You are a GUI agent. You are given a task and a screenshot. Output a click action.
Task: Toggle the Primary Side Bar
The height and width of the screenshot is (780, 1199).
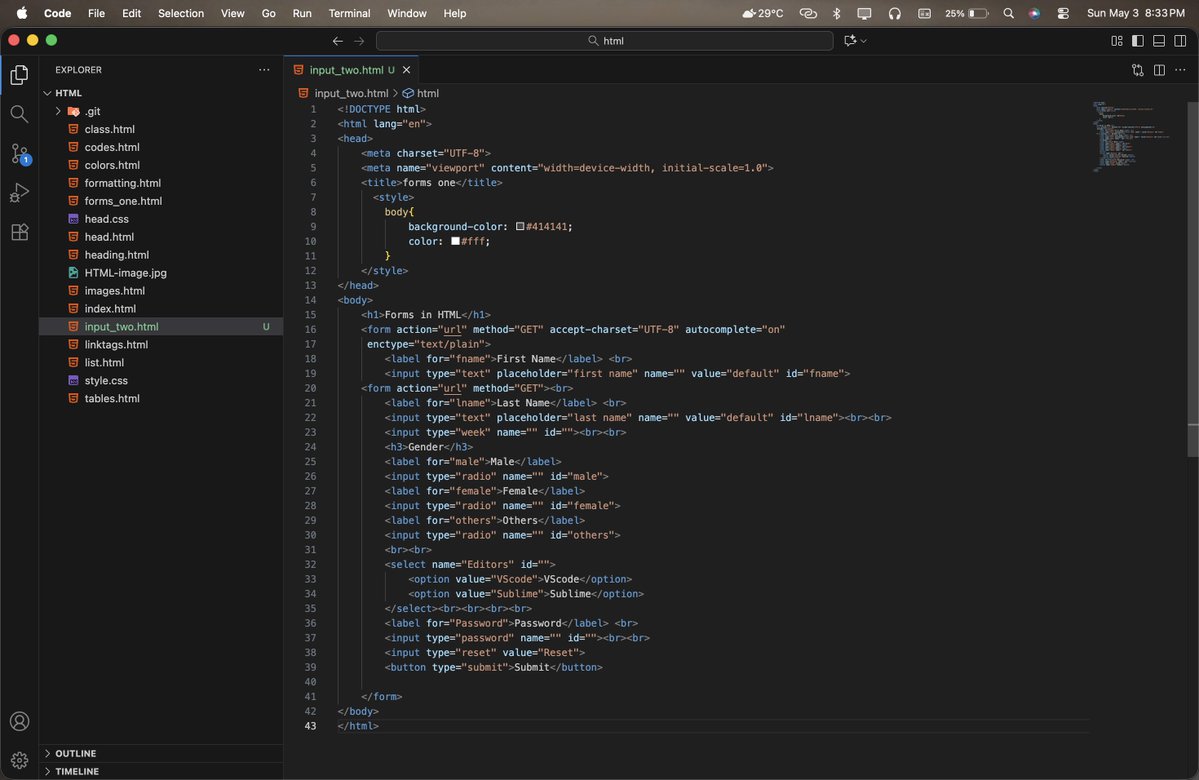point(1138,41)
